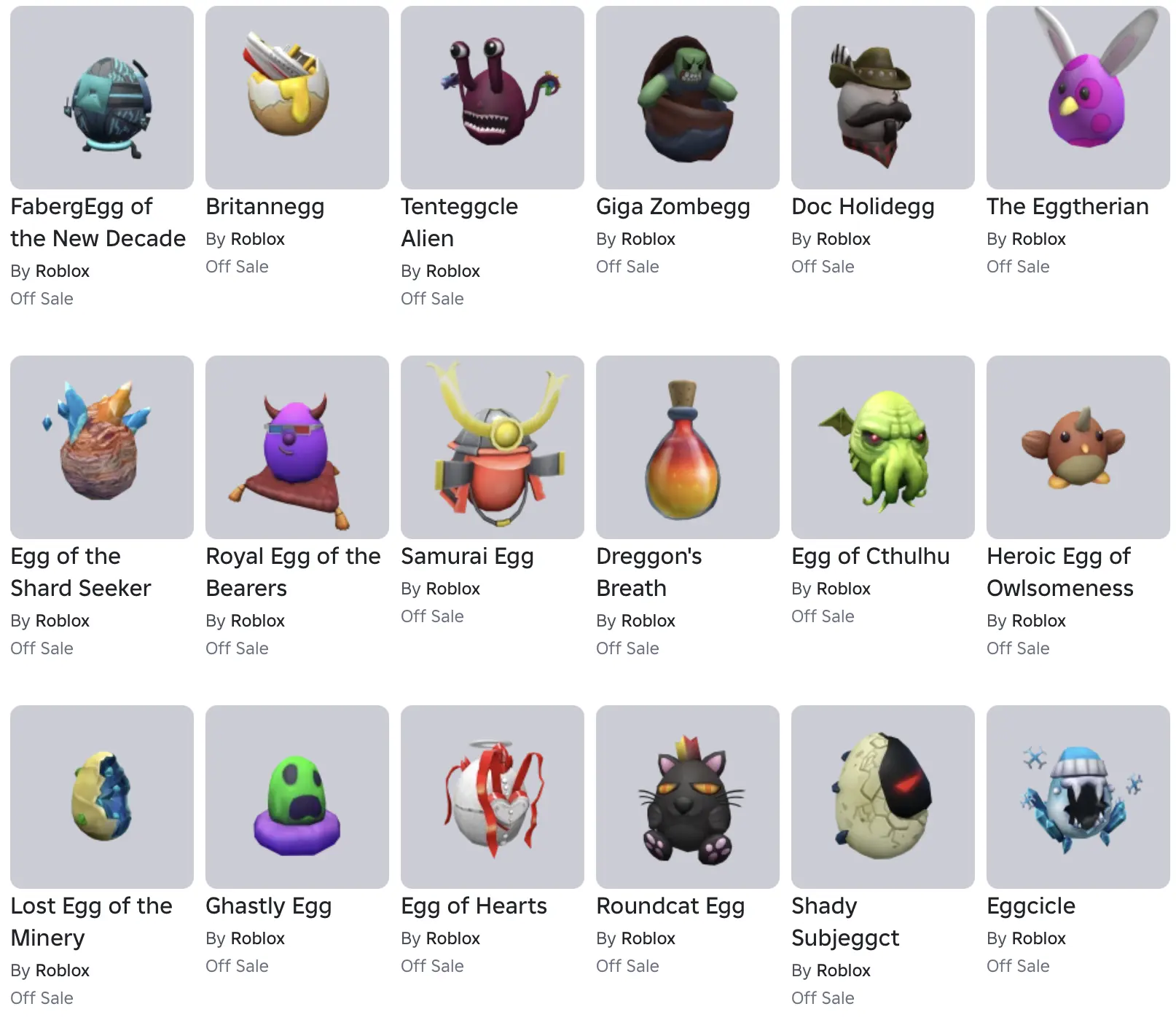This screenshot has width=1176, height=1036.
Task: Open the Britannegg item thumbnail
Action: coord(297,98)
